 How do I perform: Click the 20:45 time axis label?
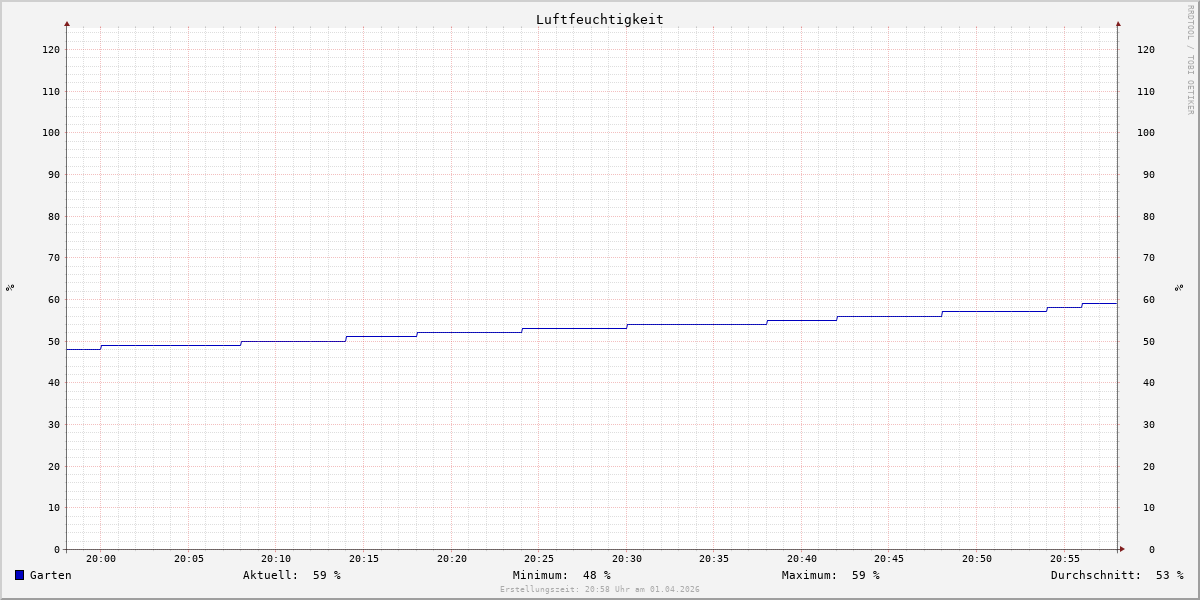pos(889,559)
